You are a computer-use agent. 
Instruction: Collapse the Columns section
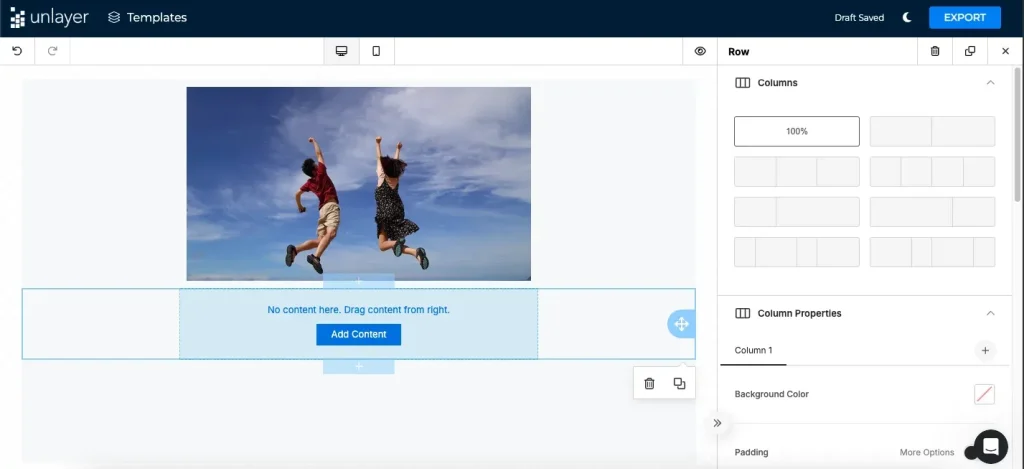pyautogui.click(x=990, y=83)
